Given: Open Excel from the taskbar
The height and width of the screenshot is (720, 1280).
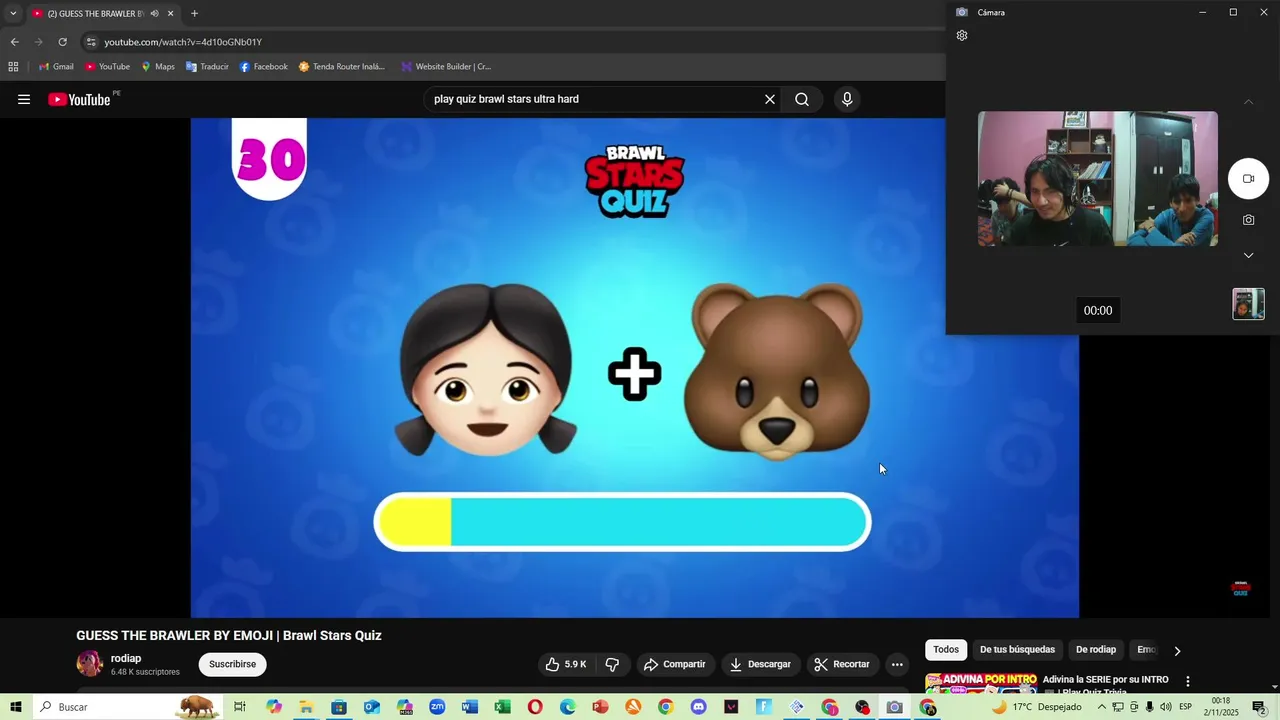Looking at the screenshot, I should 502,707.
